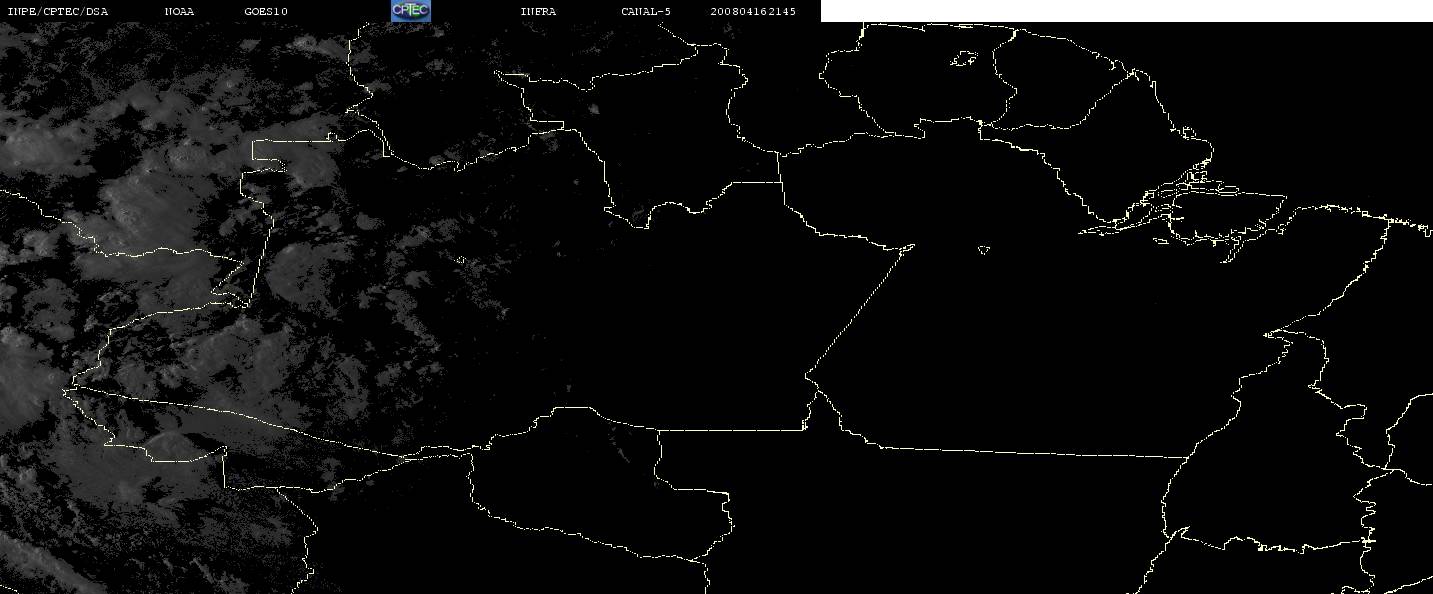
Task: Click the CANAL-5 channel label
Action: pyautogui.click(x=646, y=11)
